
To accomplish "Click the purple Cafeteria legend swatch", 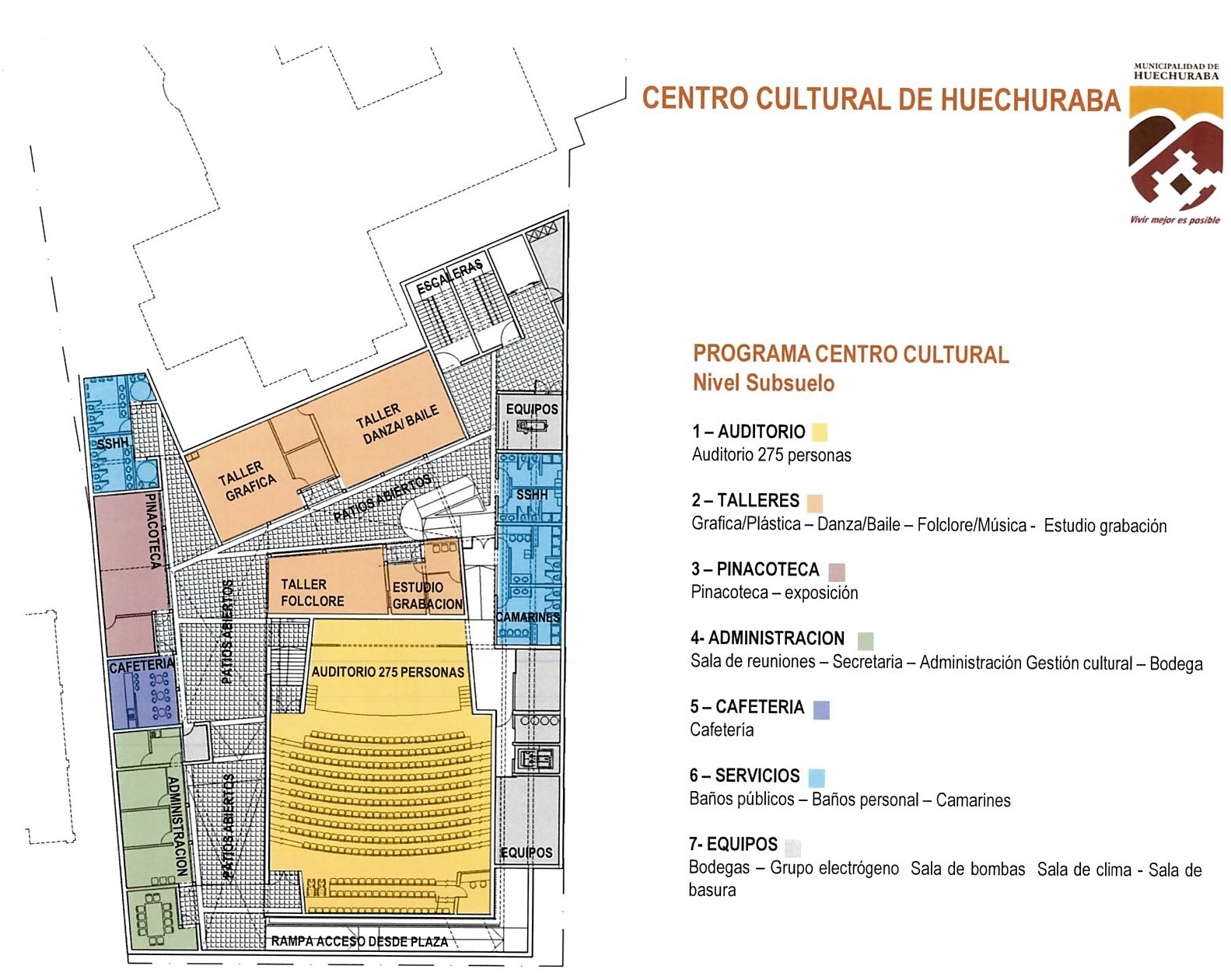I will click(820, 709).
